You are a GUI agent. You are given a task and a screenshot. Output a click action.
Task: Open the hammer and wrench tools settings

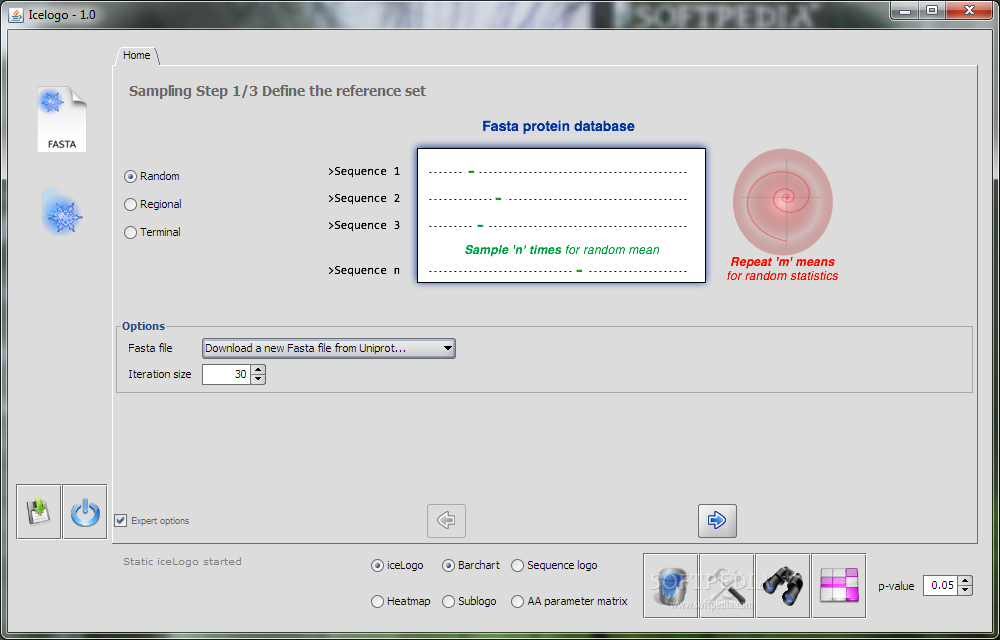(x=727, y=586)
